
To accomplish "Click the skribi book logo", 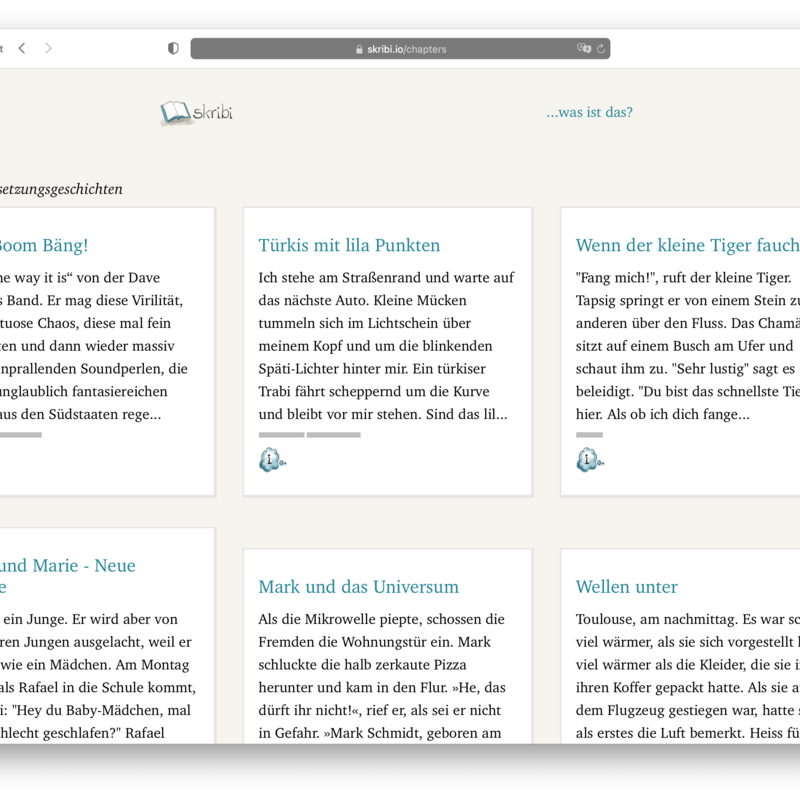I will click(196, 113).
